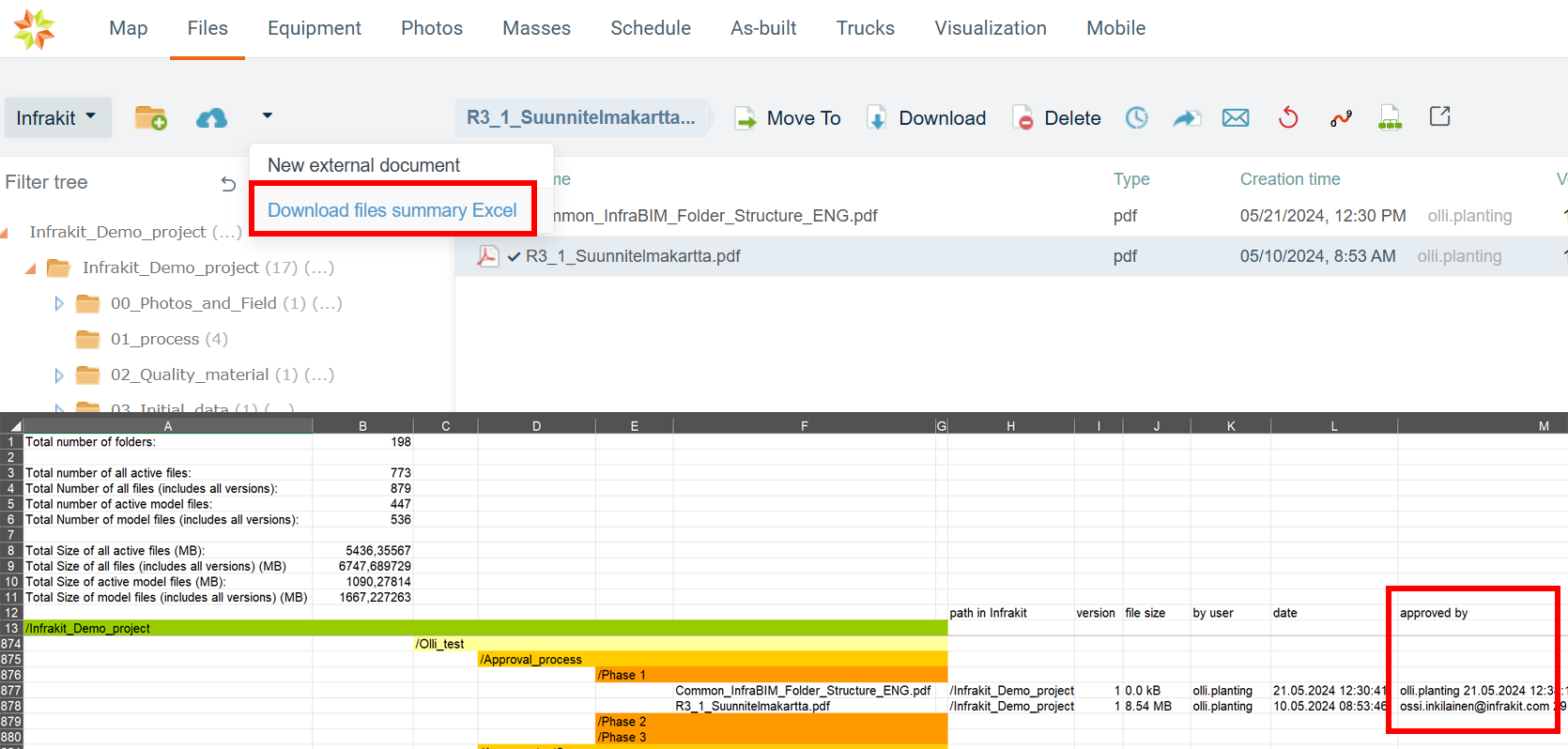
Task: Click the green structure icon in toolbar
Action: coord(1390,117)
